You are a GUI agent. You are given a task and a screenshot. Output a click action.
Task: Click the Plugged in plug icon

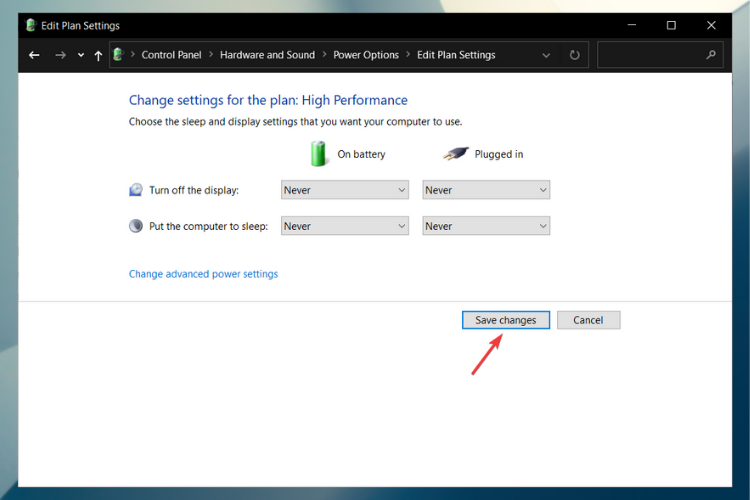coord(455,154)
